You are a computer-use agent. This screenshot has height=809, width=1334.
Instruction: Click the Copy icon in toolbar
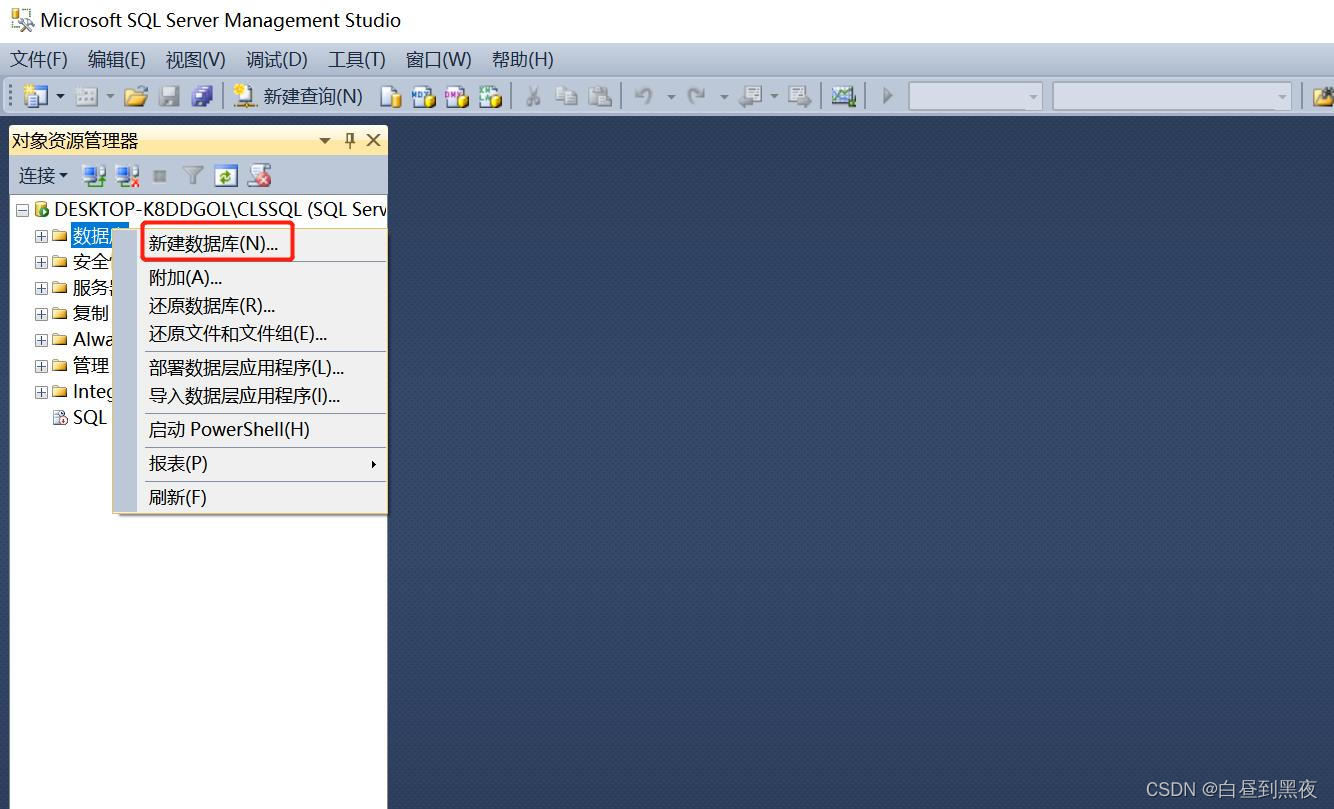click(x=566, y=96)
